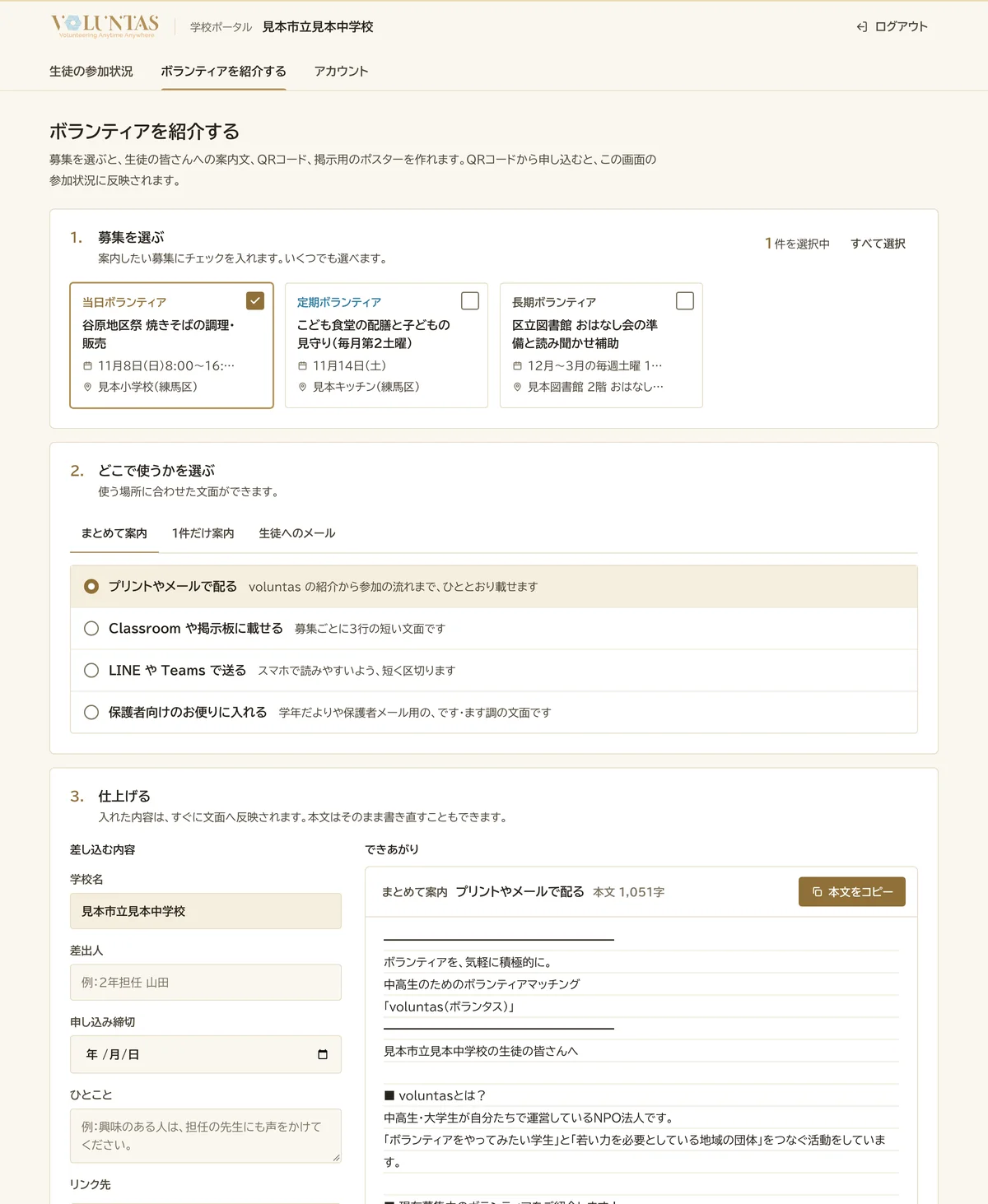This screenshot has height=1204, width=988.
Task: Uncheck the 谷原地区祭 焼きそば recruitment checkbox
Action: pyautogui.click(x=255, y=300)
